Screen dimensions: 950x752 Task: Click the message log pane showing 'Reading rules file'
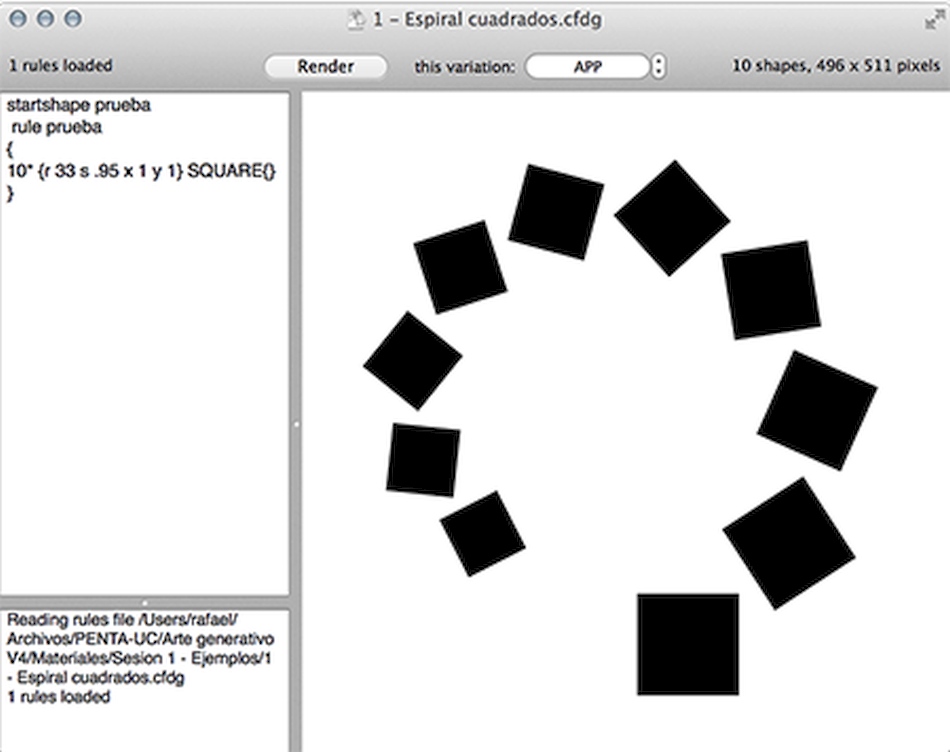point(144,680)
